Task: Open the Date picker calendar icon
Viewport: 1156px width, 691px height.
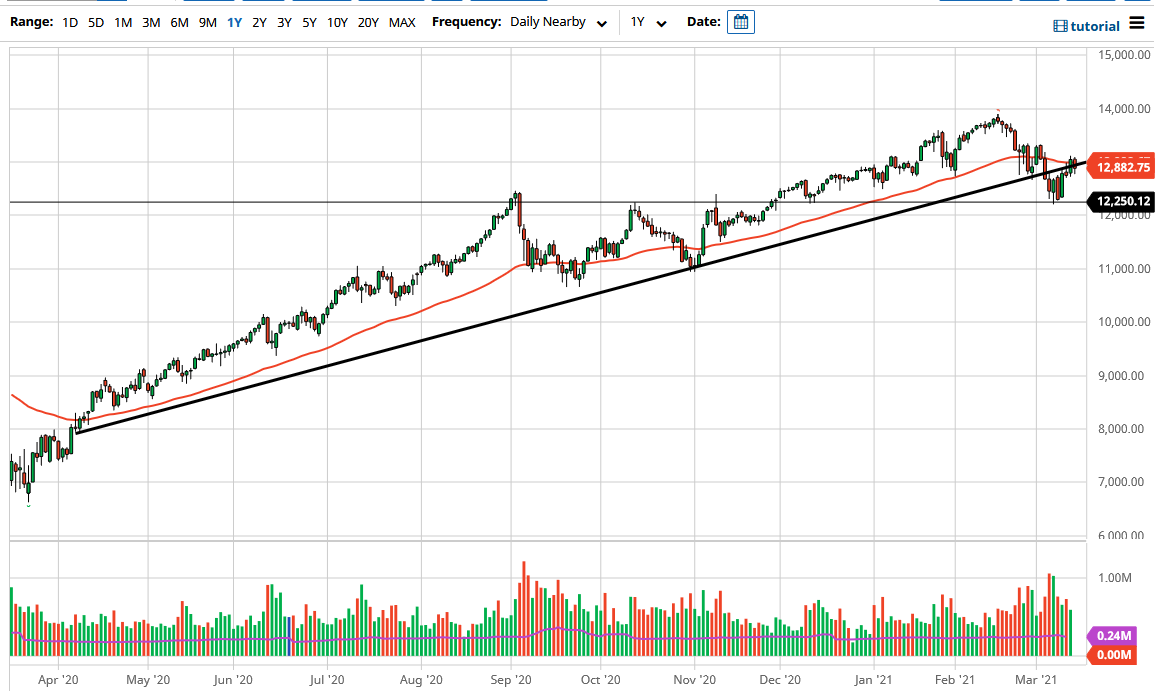Action: pos(741,21)
